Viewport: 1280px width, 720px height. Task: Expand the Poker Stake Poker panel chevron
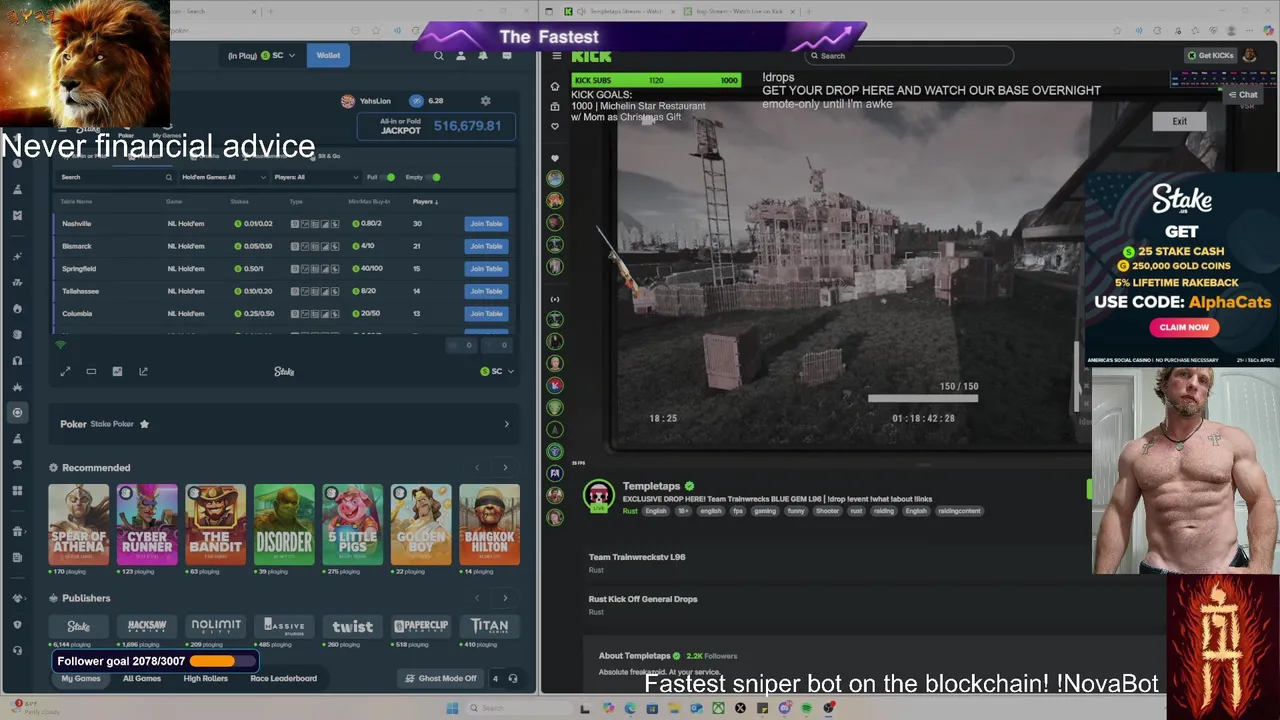[x=506, y=425]
